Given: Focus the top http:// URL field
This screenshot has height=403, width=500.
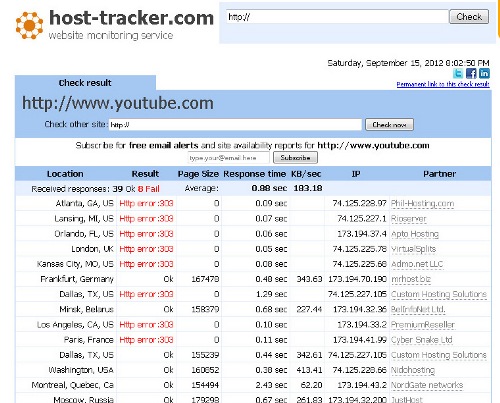Looking at the screenshot, I should click(337, 17).
